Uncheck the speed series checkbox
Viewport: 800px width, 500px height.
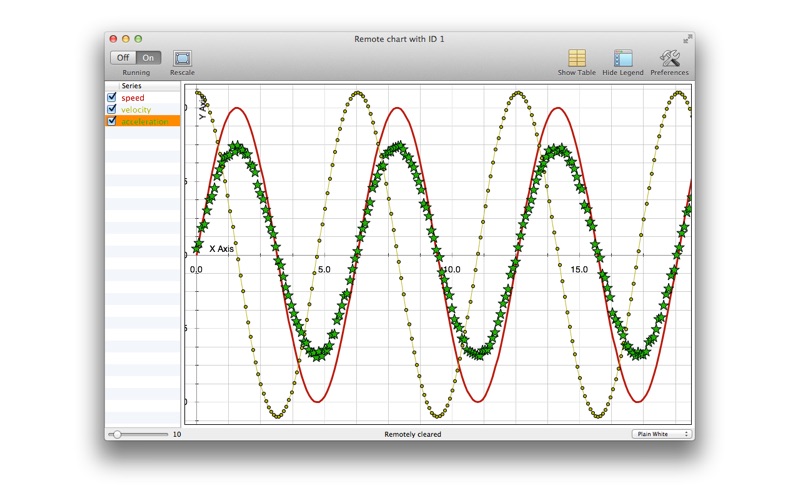pos(112,97)
